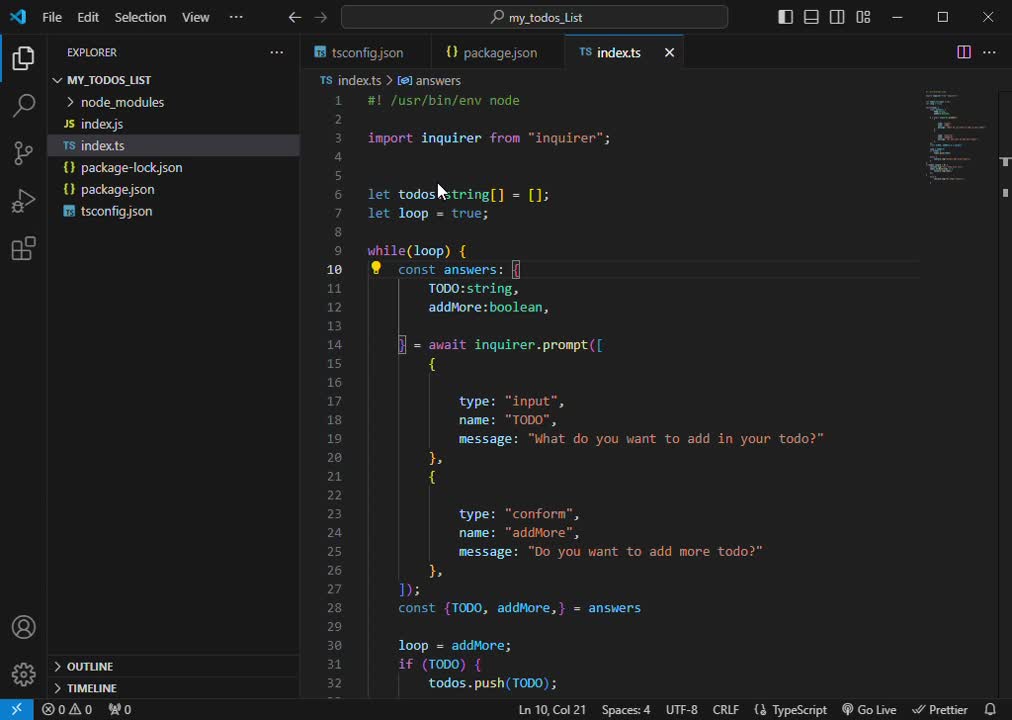
Task: Click "conform" string on line 23
Action: coord(538,514)
